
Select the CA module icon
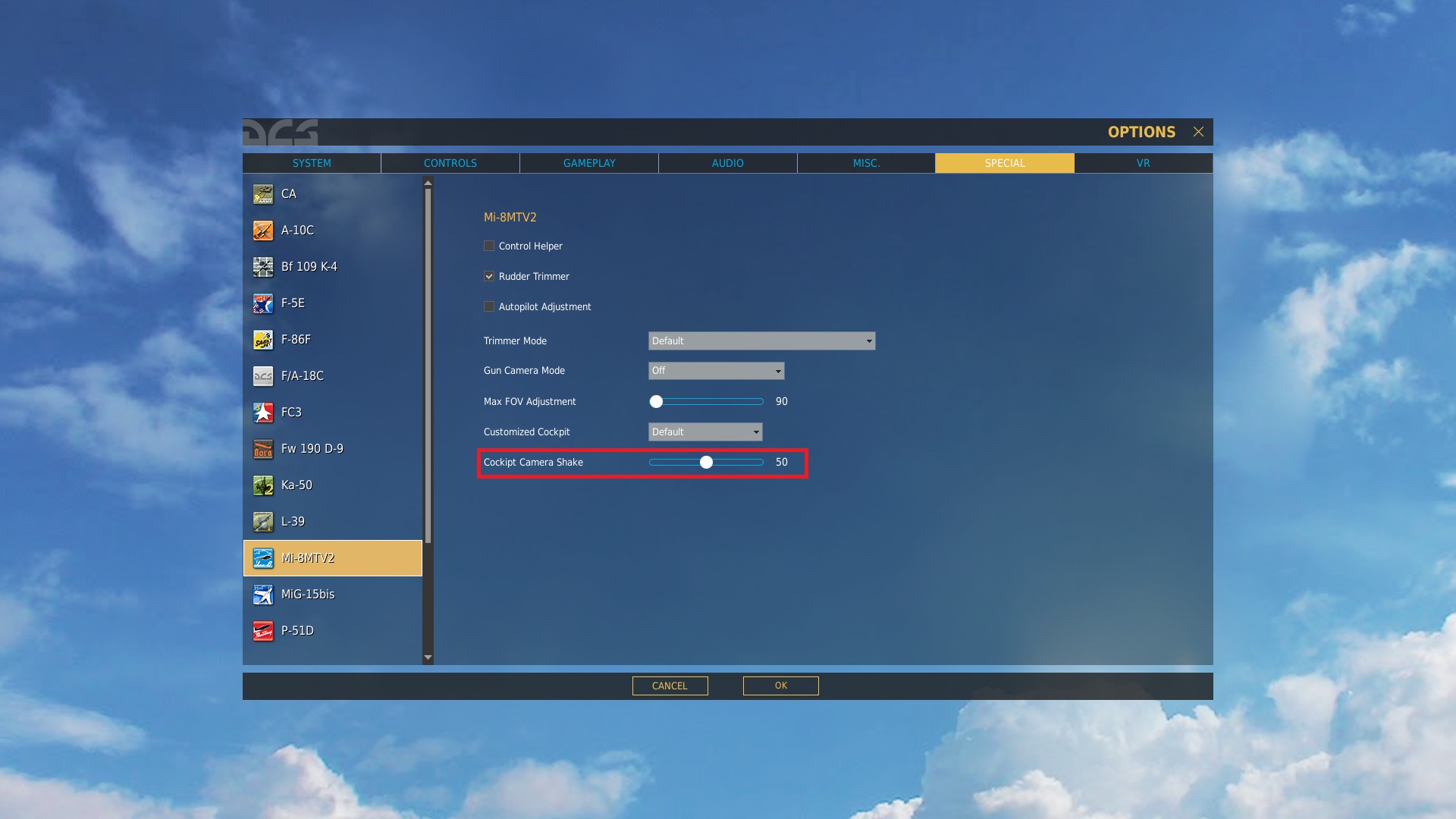coord(263,194)
